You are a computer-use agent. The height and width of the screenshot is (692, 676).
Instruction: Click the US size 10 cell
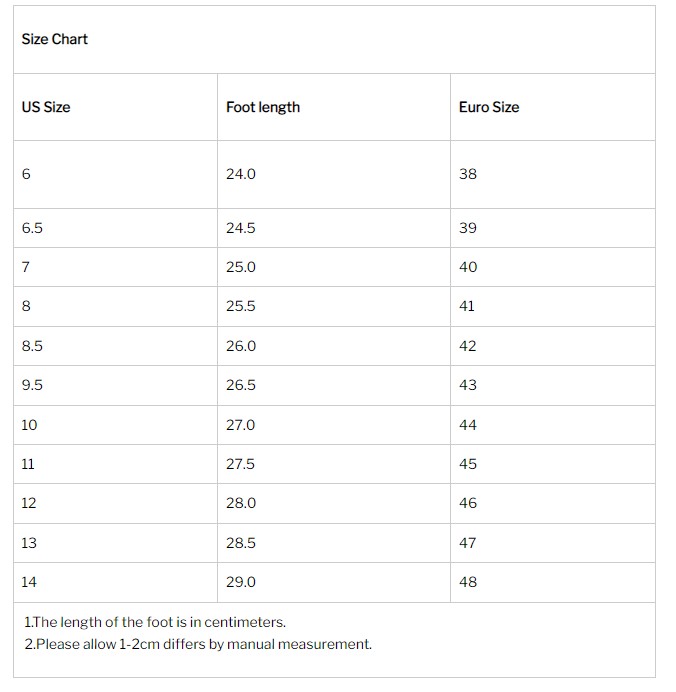[x=29, y=425]
